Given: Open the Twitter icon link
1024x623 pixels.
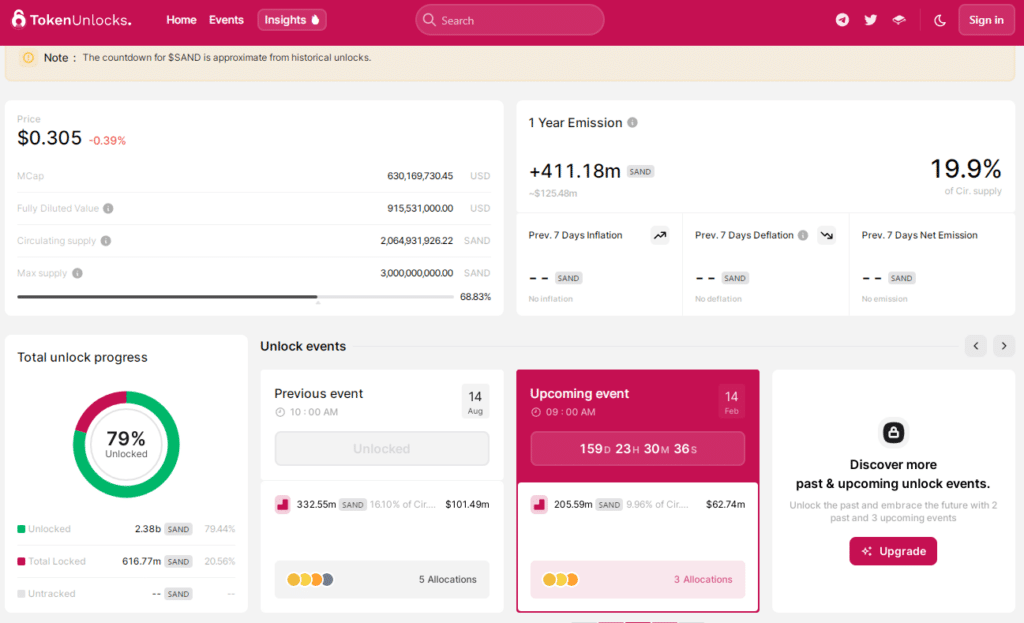Looking at the screenshot, I should (x=871, y=20).
